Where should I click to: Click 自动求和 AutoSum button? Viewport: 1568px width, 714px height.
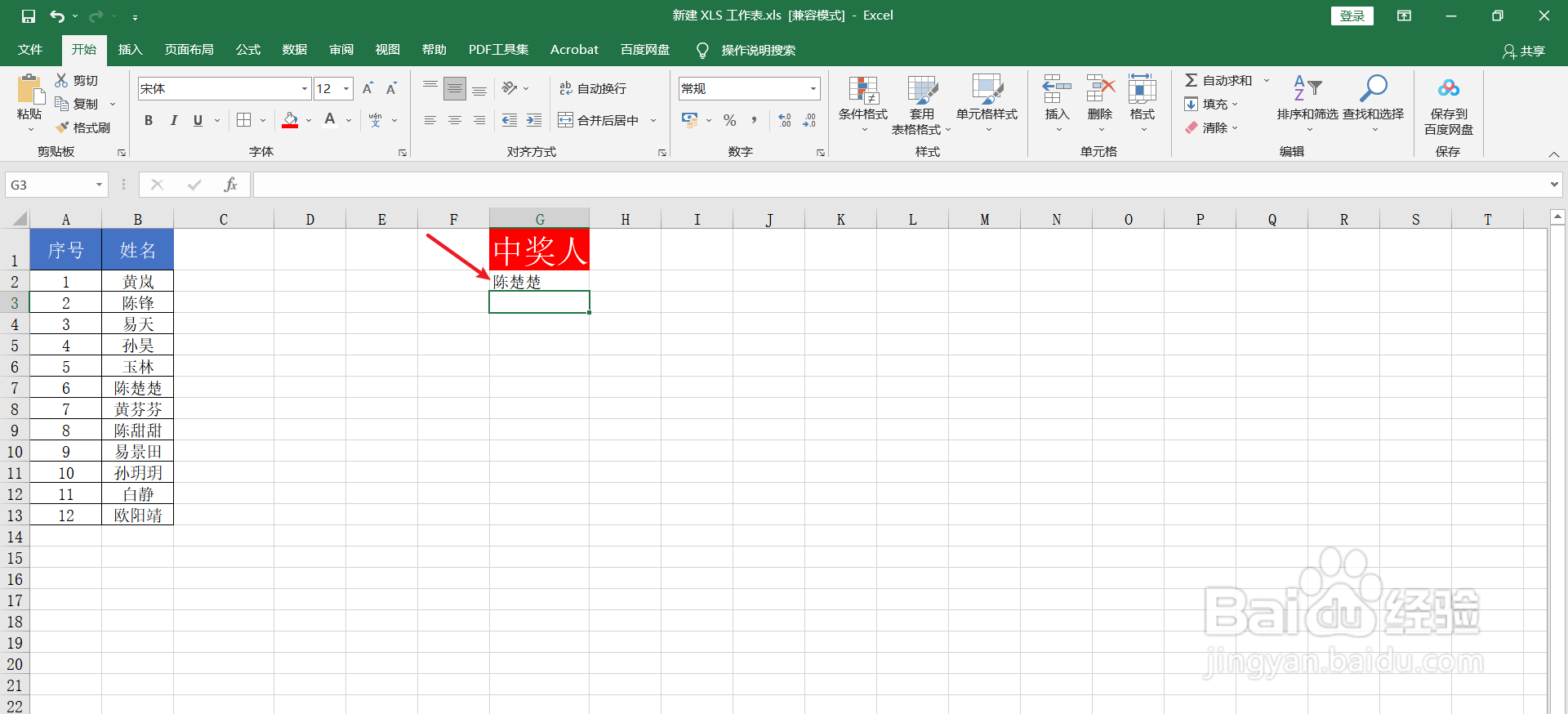1218,80
